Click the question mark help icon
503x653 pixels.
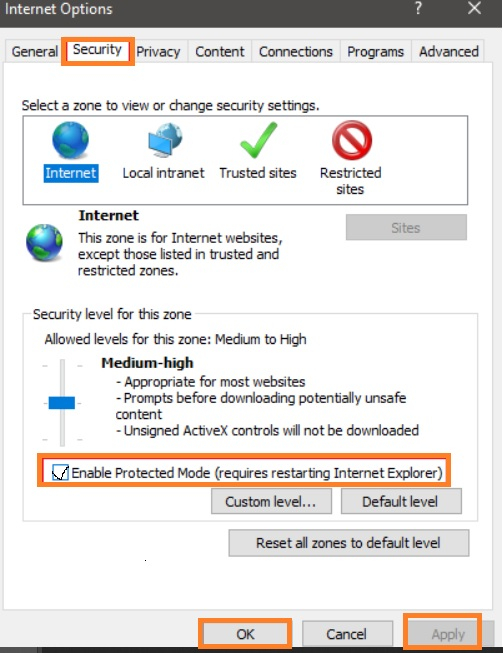coord(418,8)
